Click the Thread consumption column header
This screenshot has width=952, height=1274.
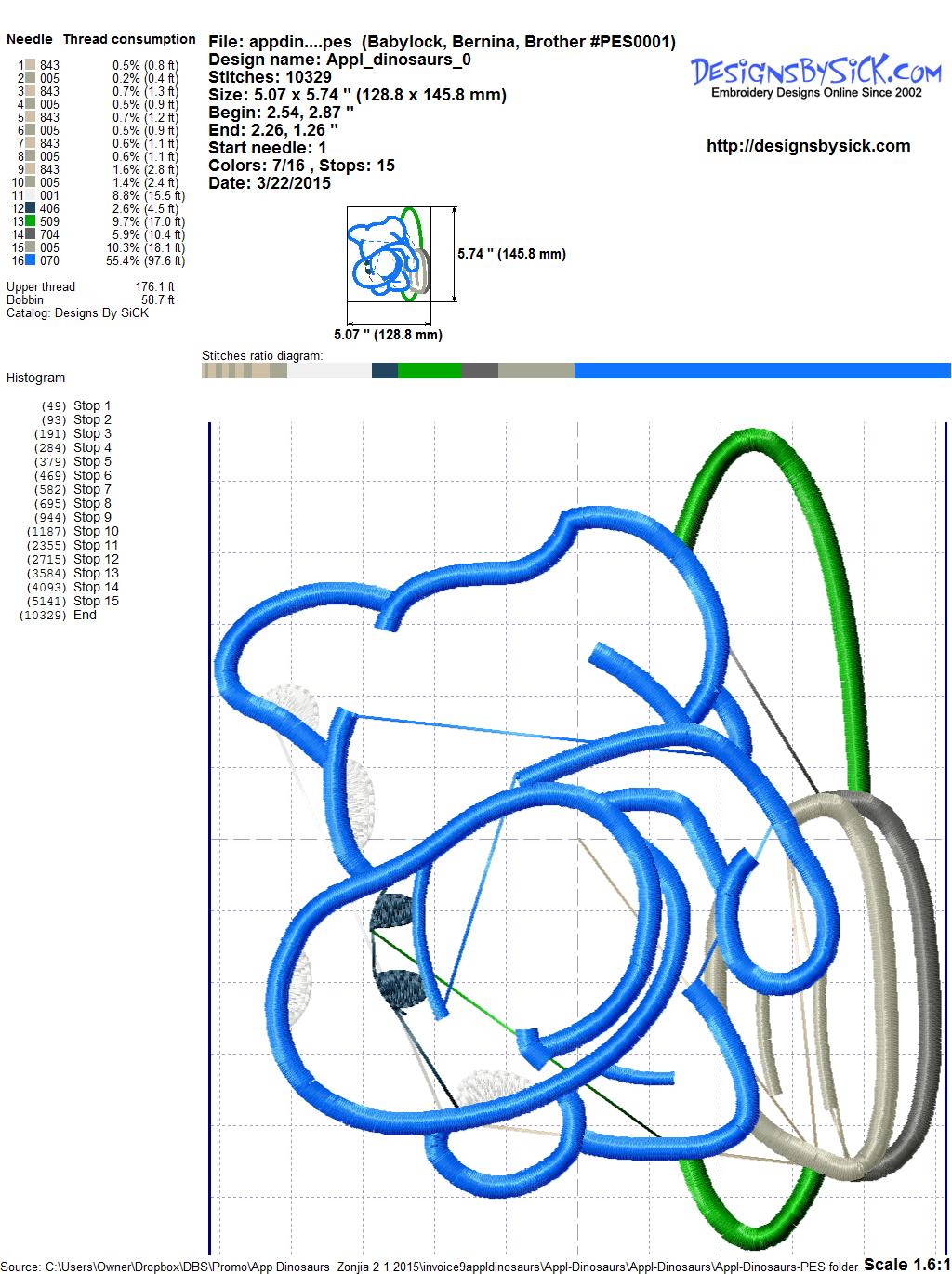click(x=128, y=40)
